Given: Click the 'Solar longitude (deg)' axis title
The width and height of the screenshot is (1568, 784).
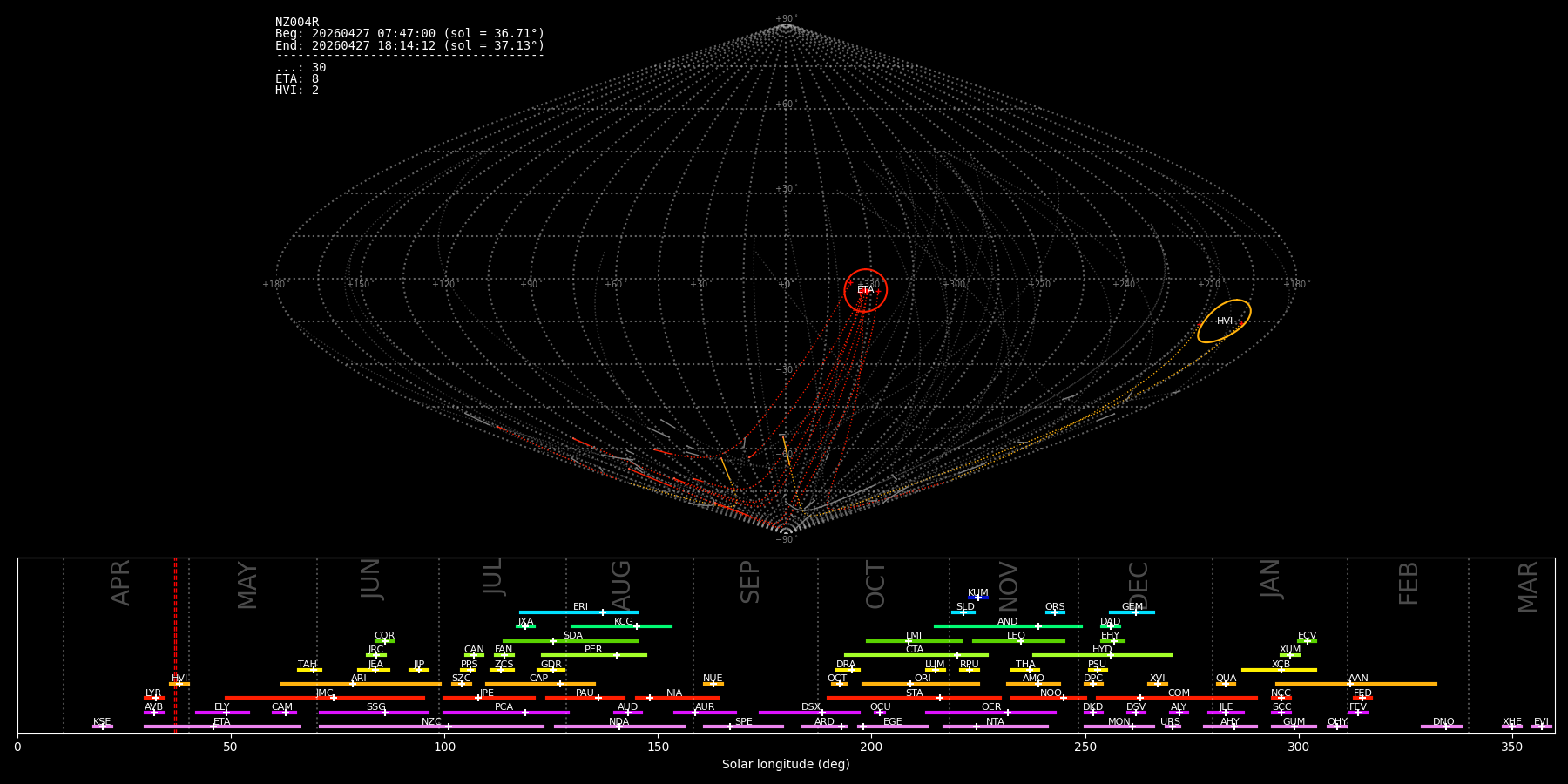Looking at the screenshot, I should tap(786, 765).
